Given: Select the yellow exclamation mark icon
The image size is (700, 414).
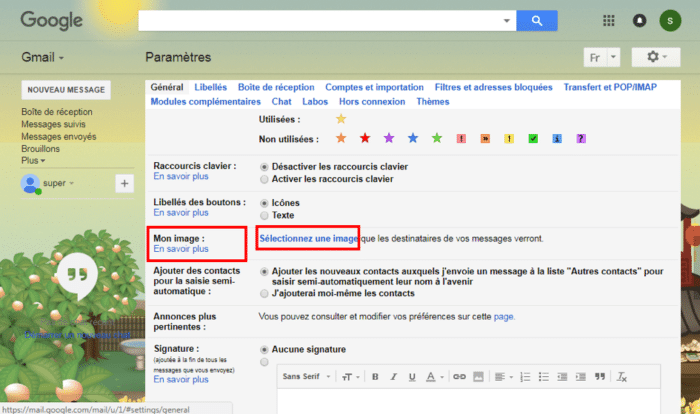Looking at the screenshot, I should point(509,139).
